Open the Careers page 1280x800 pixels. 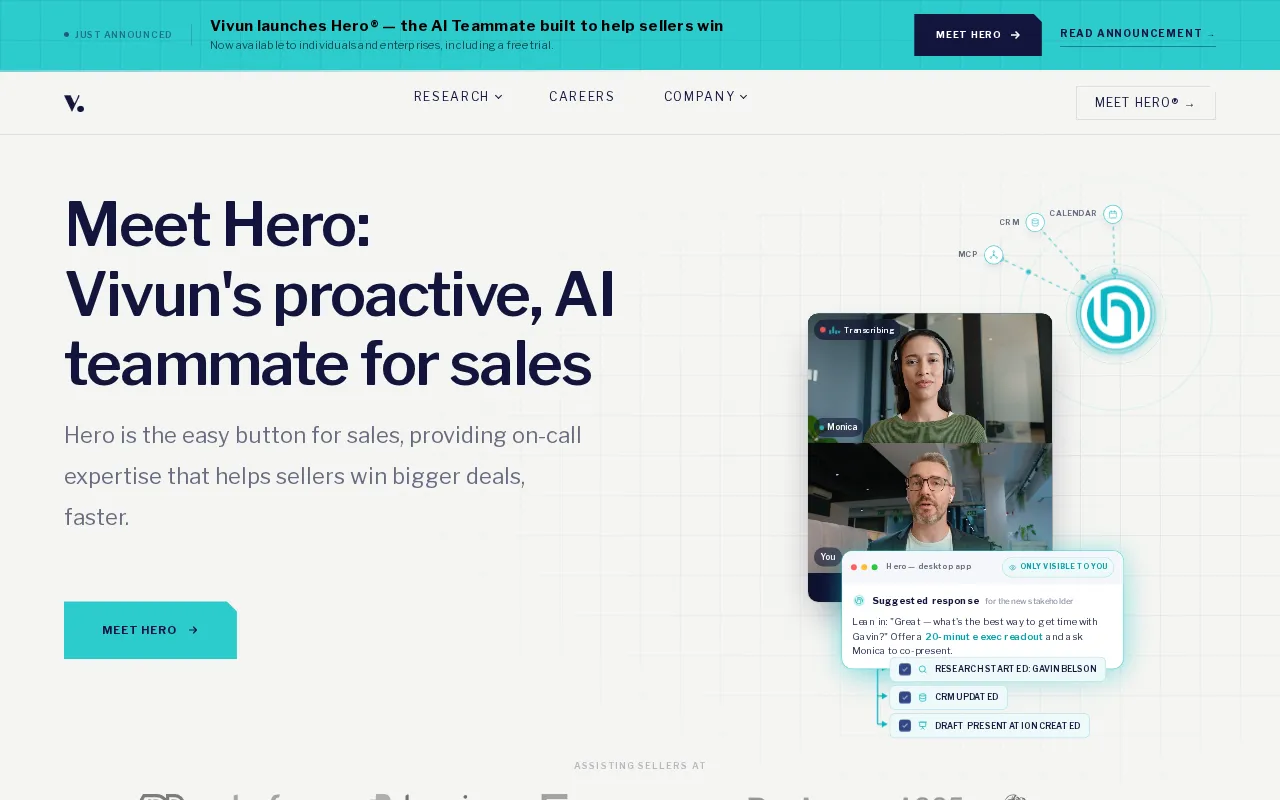click(582, 97)
